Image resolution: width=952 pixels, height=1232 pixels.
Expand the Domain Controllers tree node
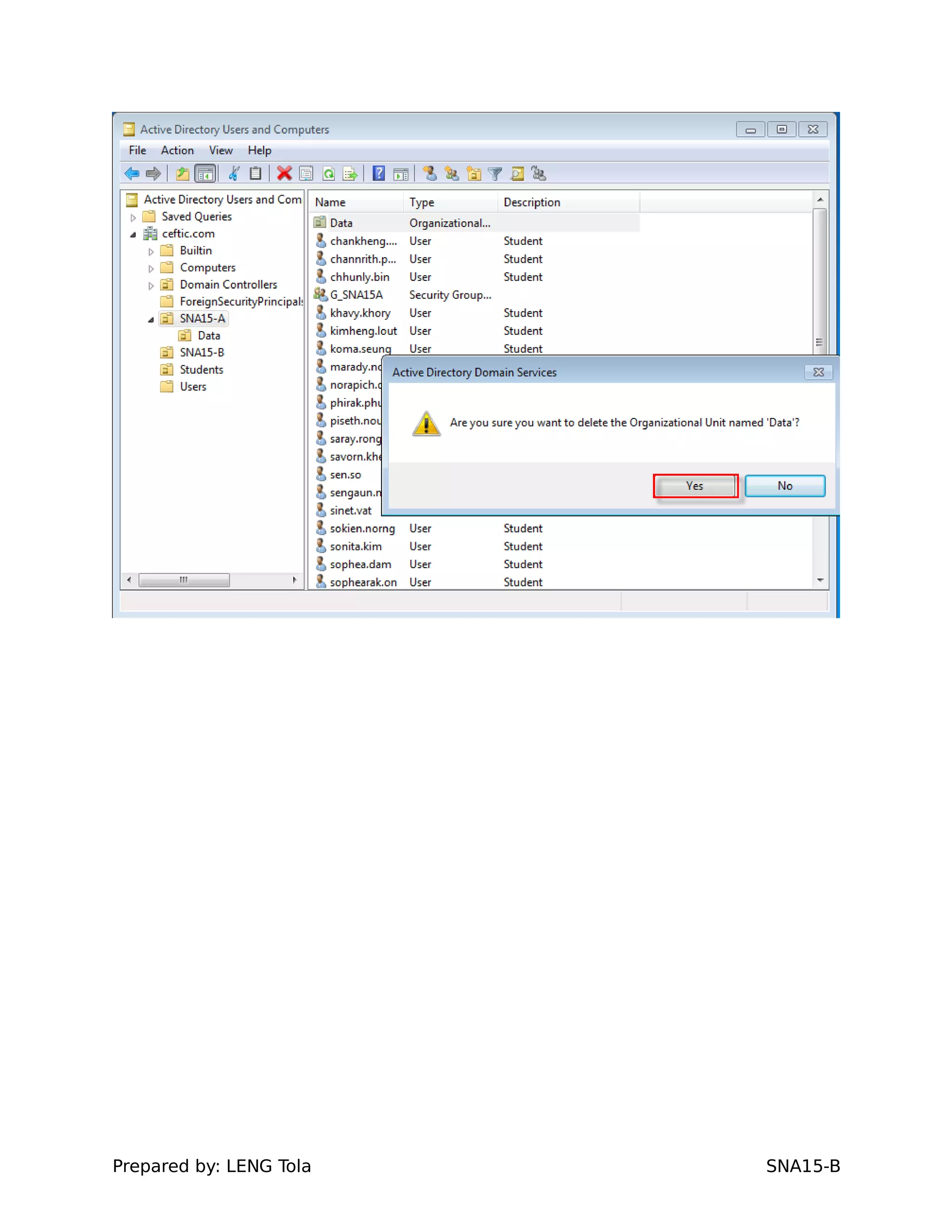coord(151,285)
